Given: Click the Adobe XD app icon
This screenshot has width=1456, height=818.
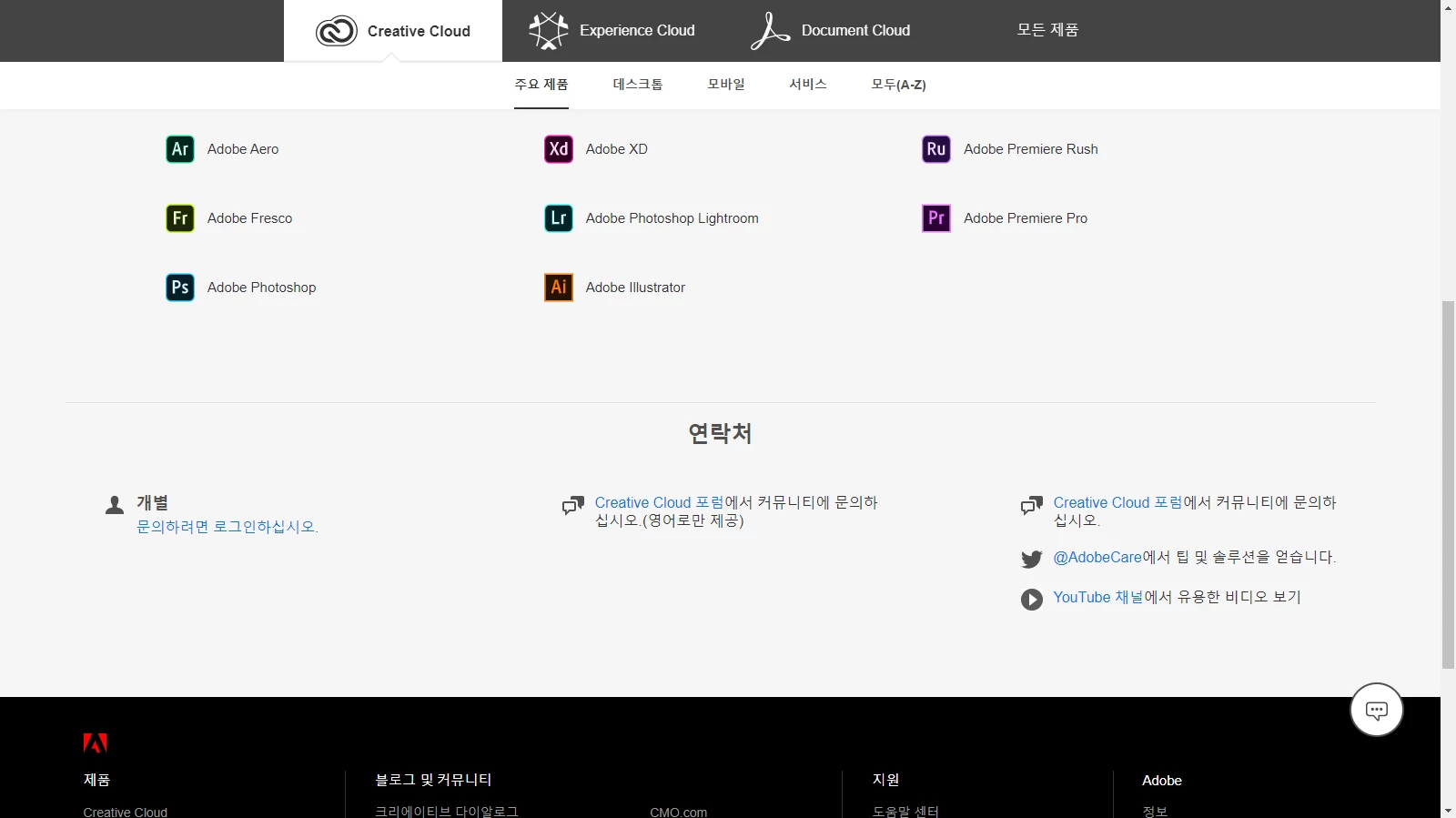Looking at the screenshot, I should [x=559, y=149].
